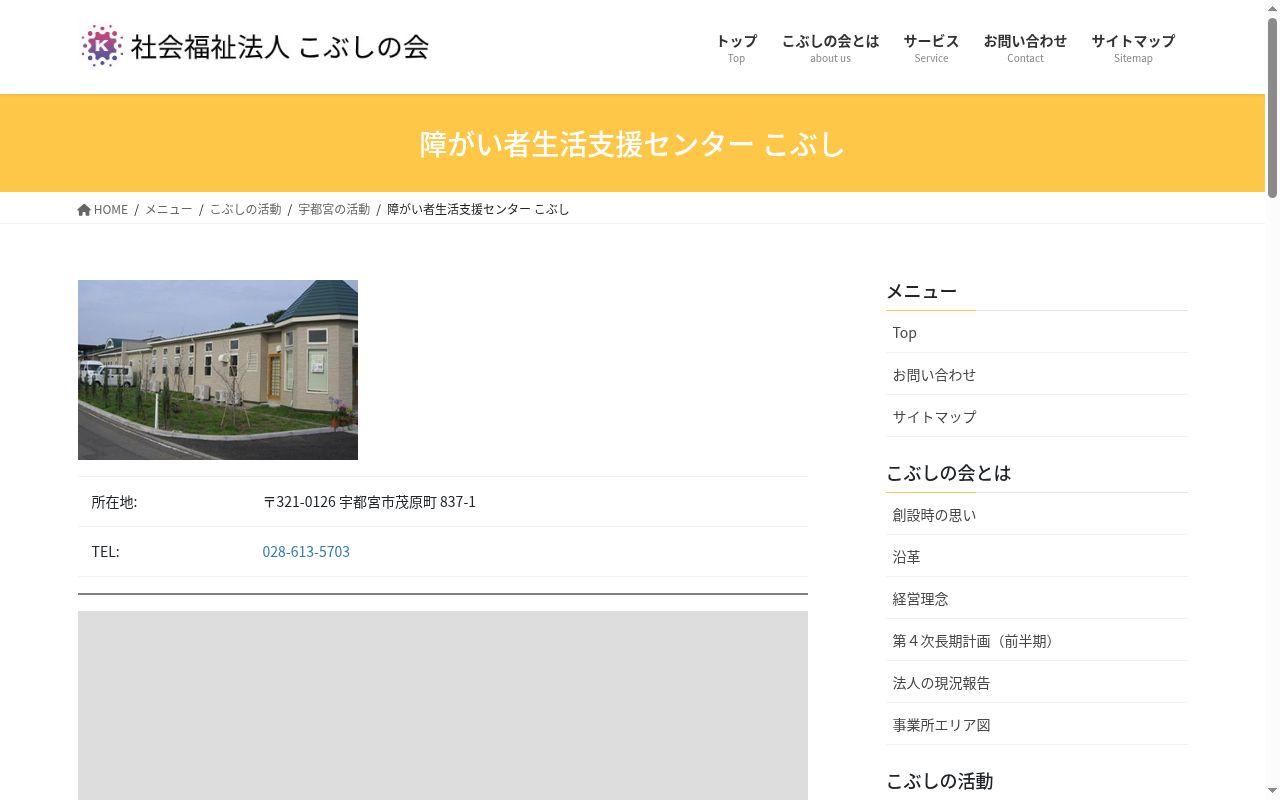
Task: Open 沿革 sidebar link
Action: point(1037,556)
